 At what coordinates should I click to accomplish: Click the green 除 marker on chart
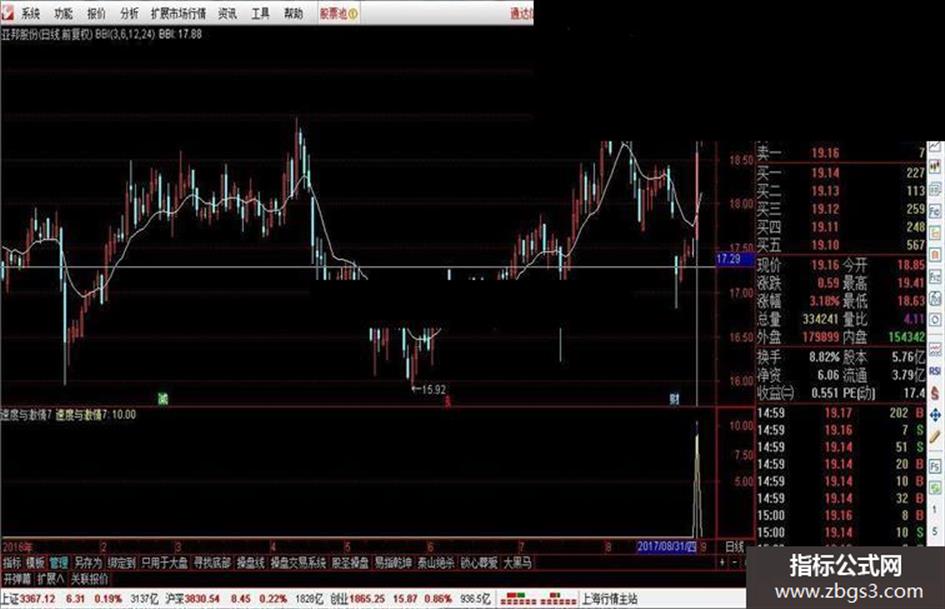(x=162, y=399)
